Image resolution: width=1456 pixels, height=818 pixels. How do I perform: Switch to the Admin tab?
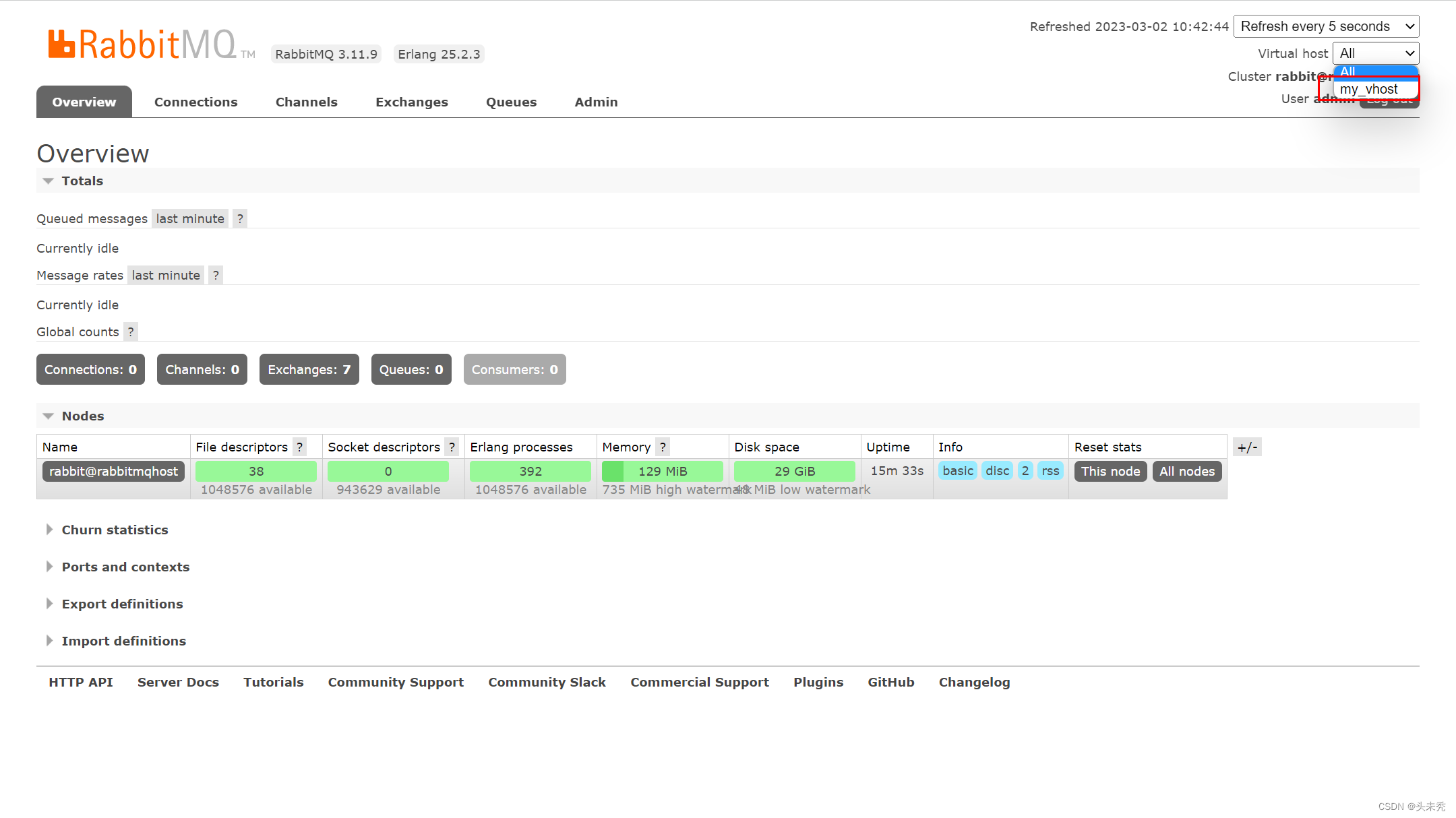pos(597,102)
